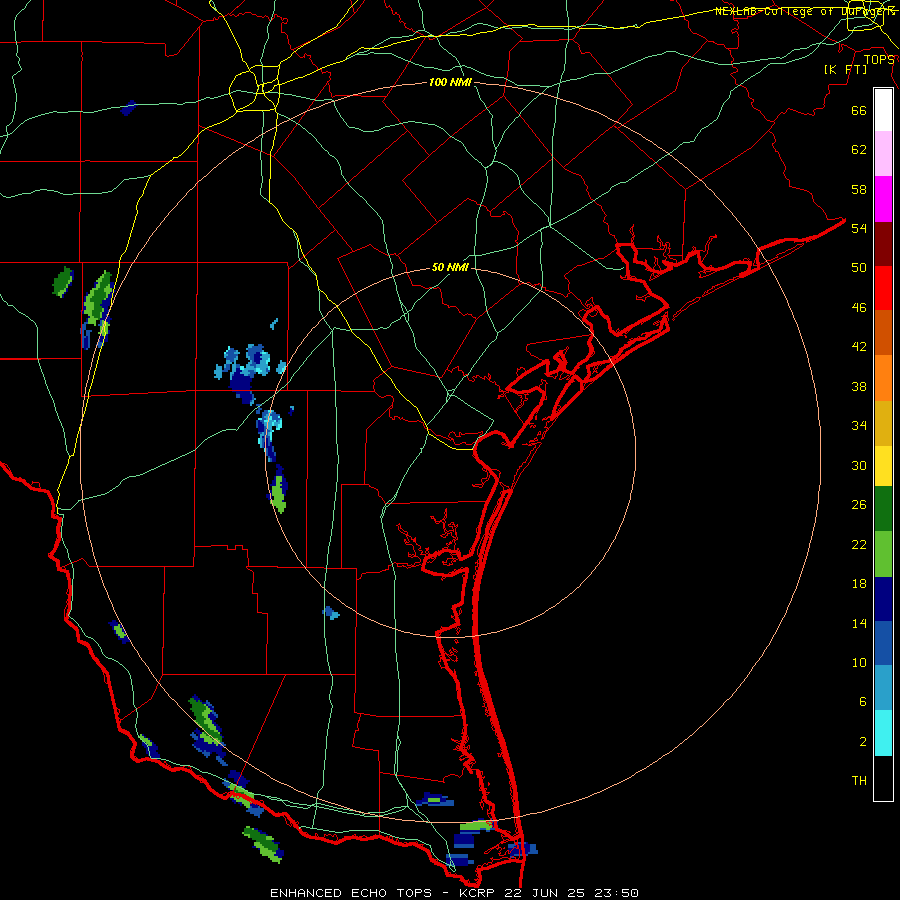Click the KCRP station identifier in the caption

(478, 893)
